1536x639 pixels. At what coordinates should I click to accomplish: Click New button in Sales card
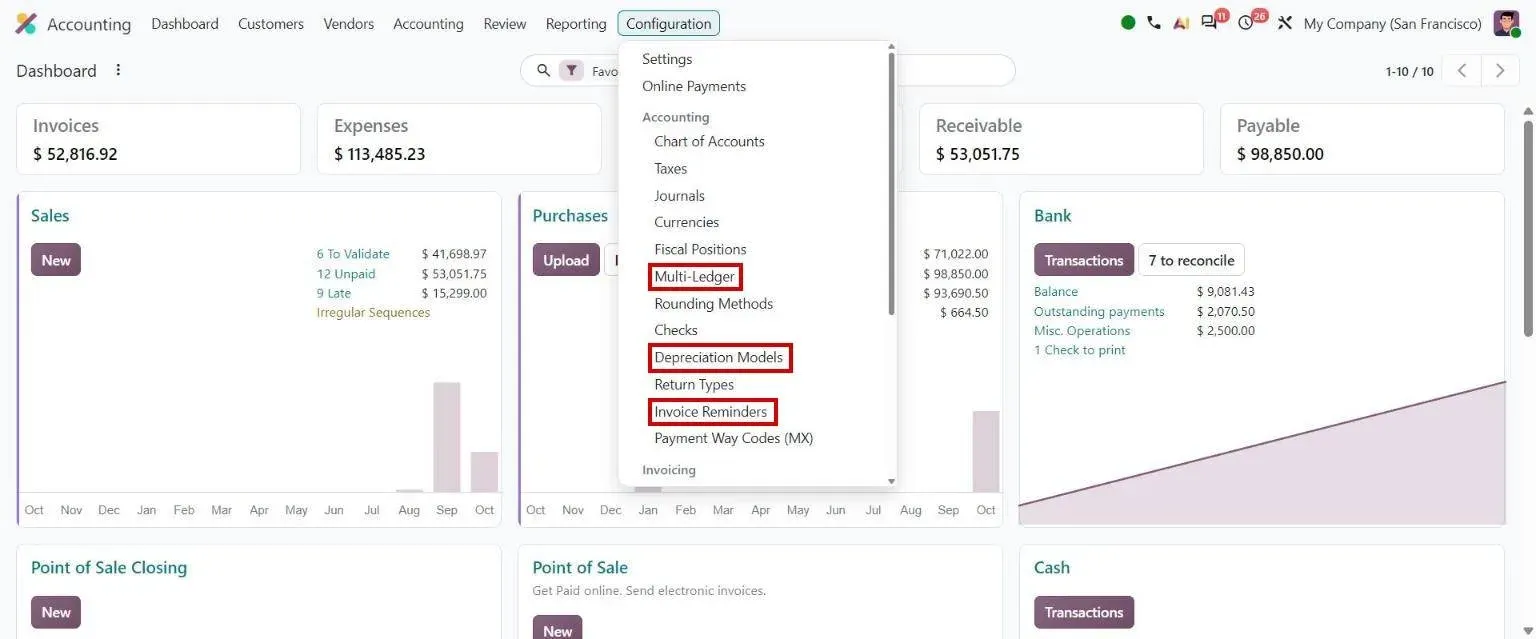pos(56,260)
